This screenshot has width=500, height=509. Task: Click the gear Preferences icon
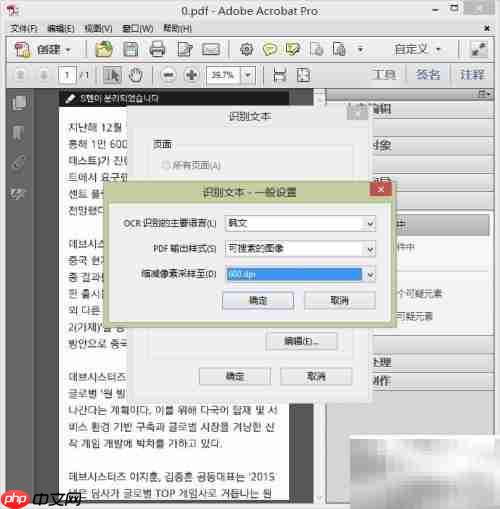coord(246,49)
